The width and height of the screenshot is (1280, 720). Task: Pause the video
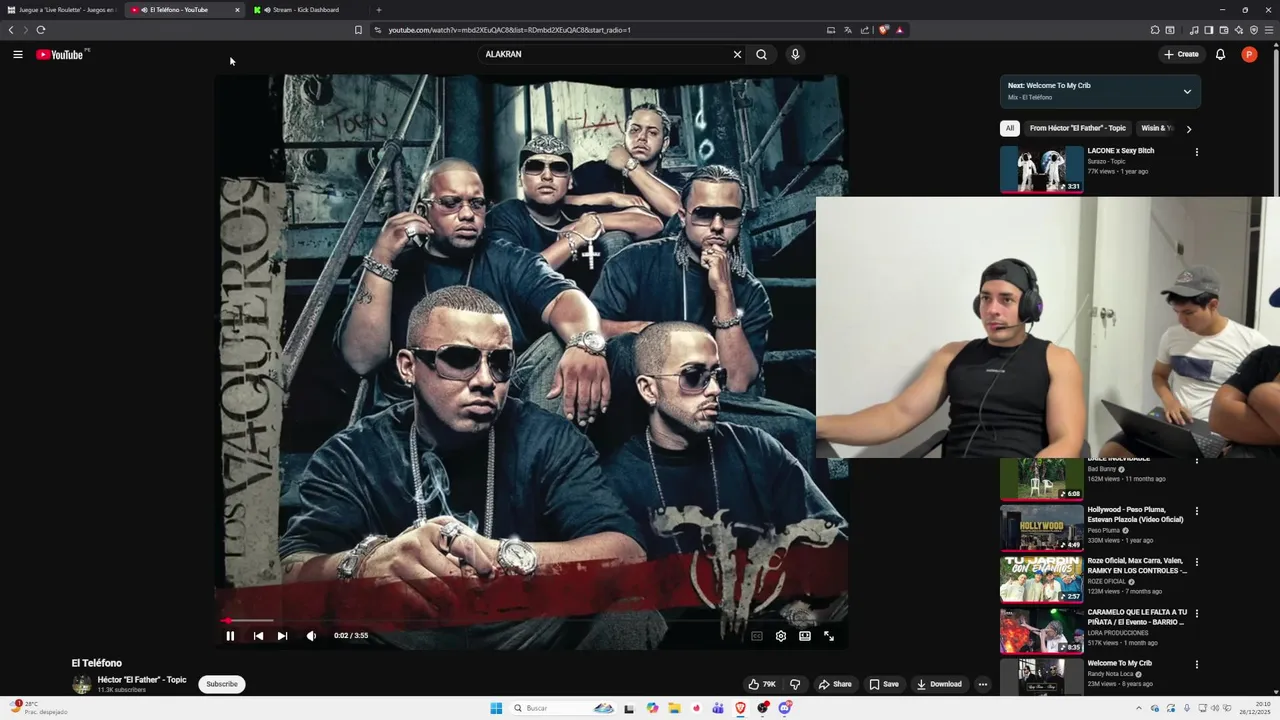[230, 636]
